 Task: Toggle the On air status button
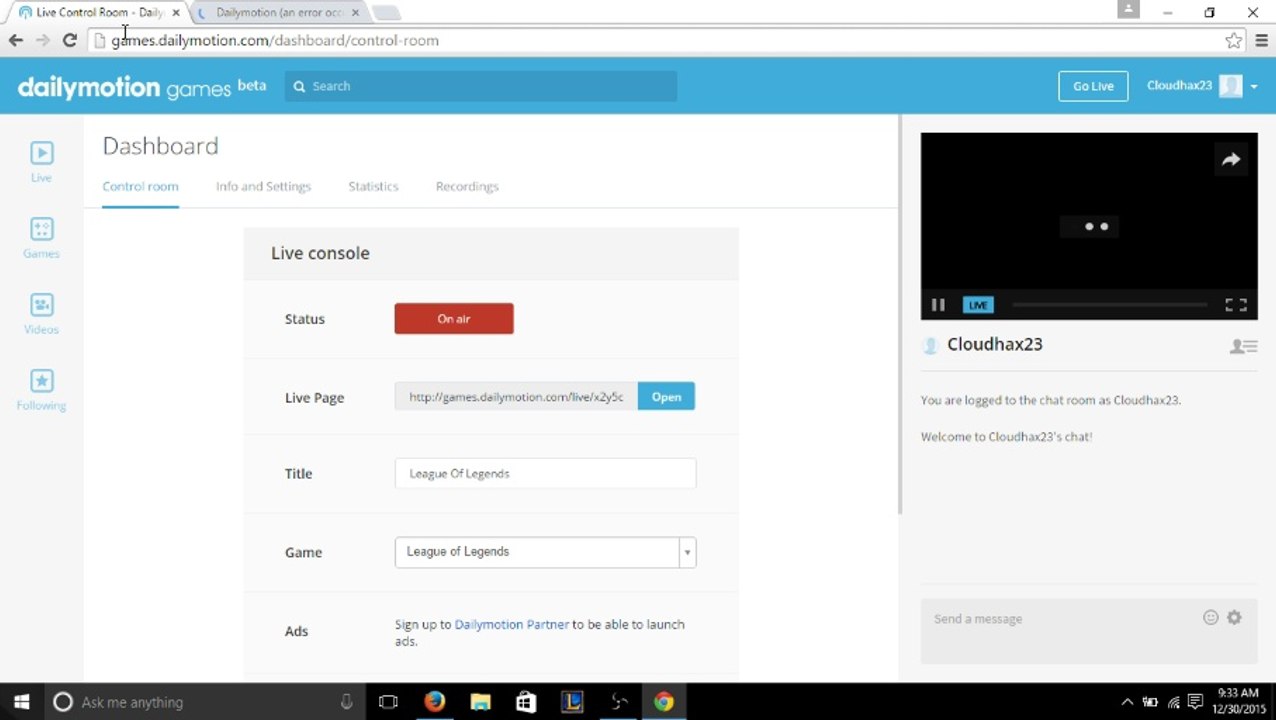pyautogui.click(x=454, y=319)
